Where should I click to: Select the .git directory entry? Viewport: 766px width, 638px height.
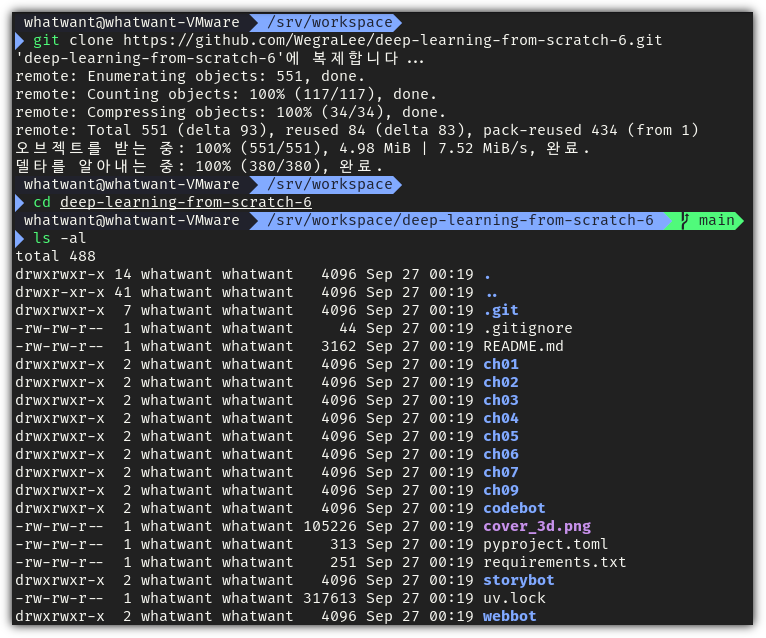(x=501, y=310)
